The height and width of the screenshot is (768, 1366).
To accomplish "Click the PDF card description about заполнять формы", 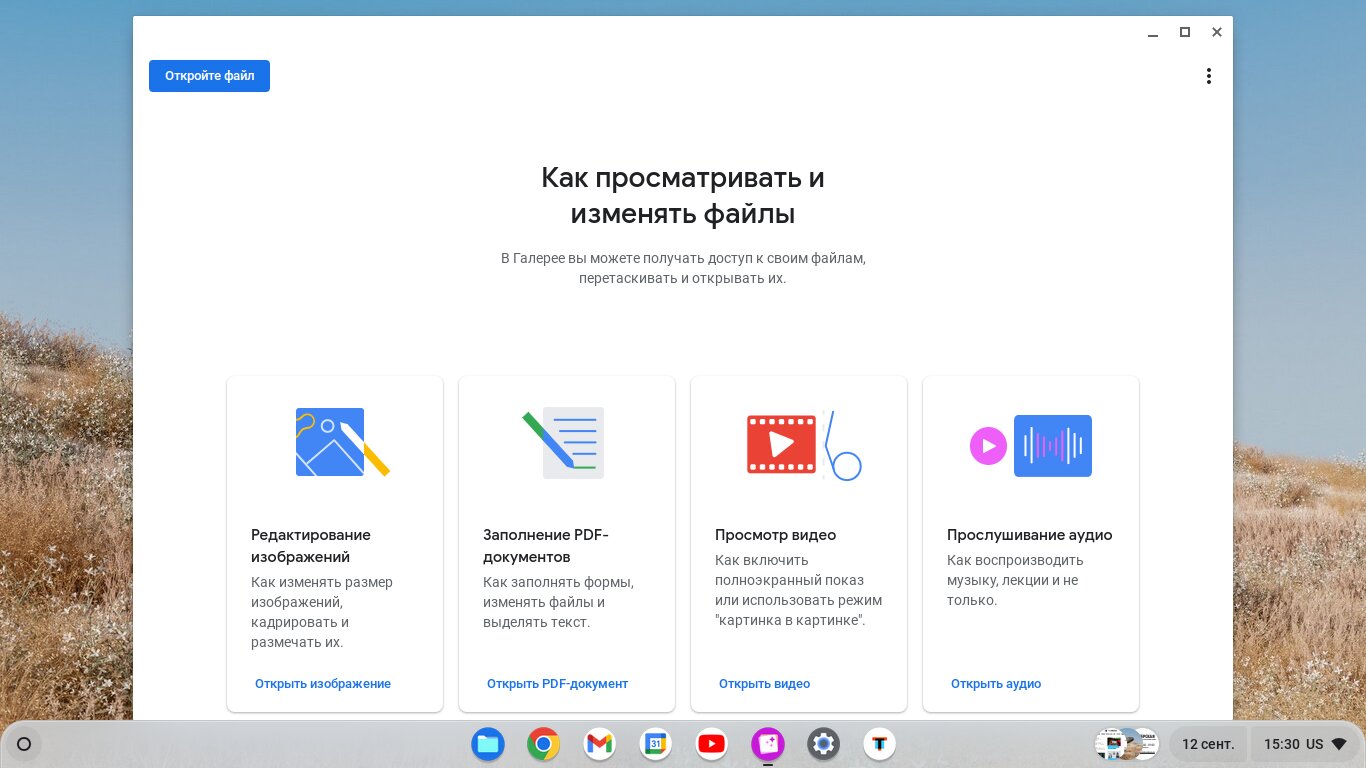I will point(558,602).
